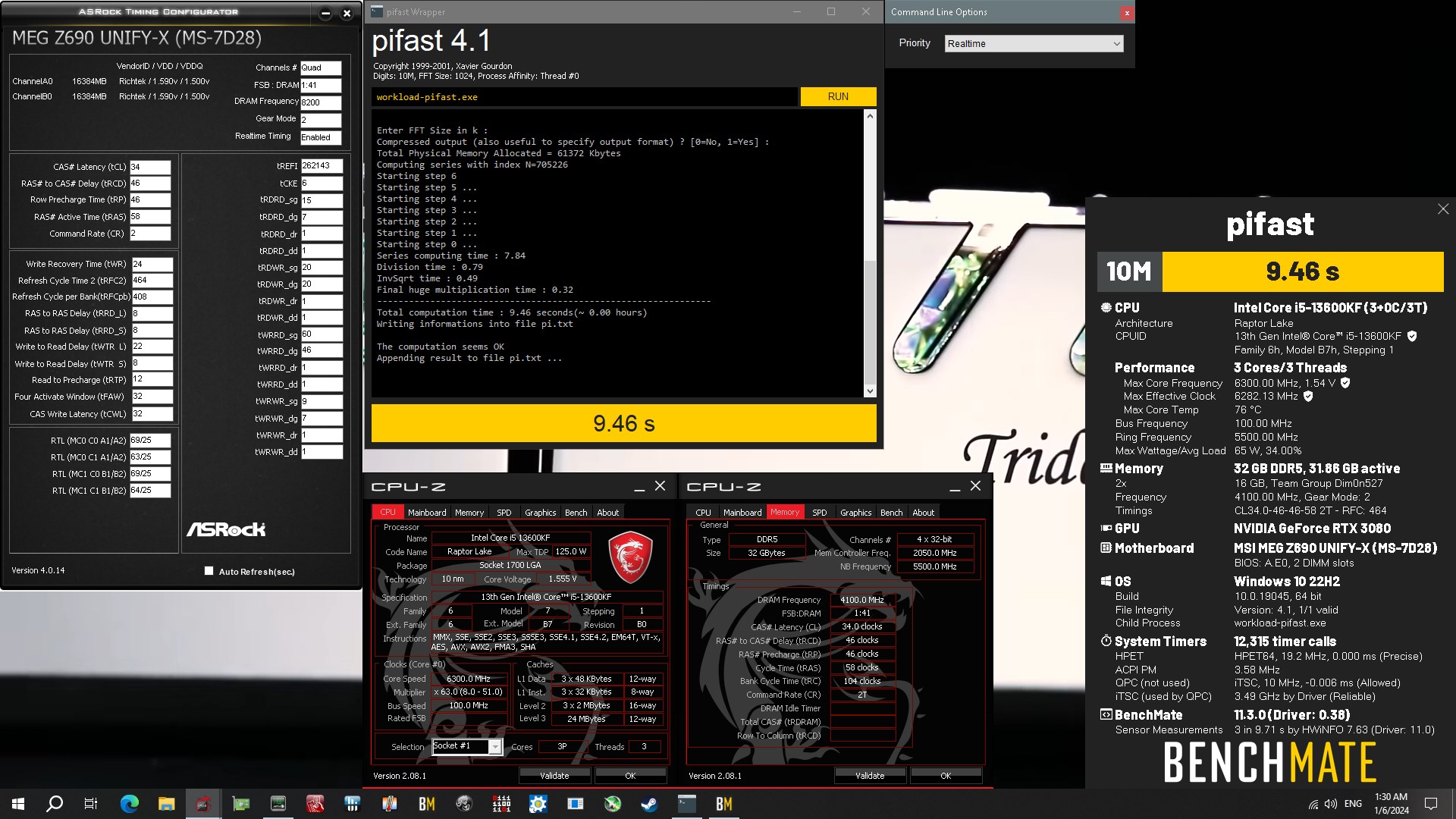Click Validate in the left CPU-Z window
The image size is (1456, 819).
click(554, 776)
